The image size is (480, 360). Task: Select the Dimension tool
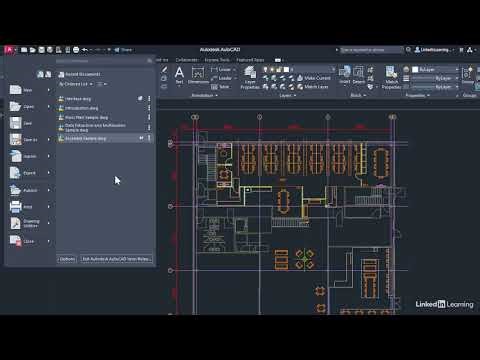coord(198,75)
